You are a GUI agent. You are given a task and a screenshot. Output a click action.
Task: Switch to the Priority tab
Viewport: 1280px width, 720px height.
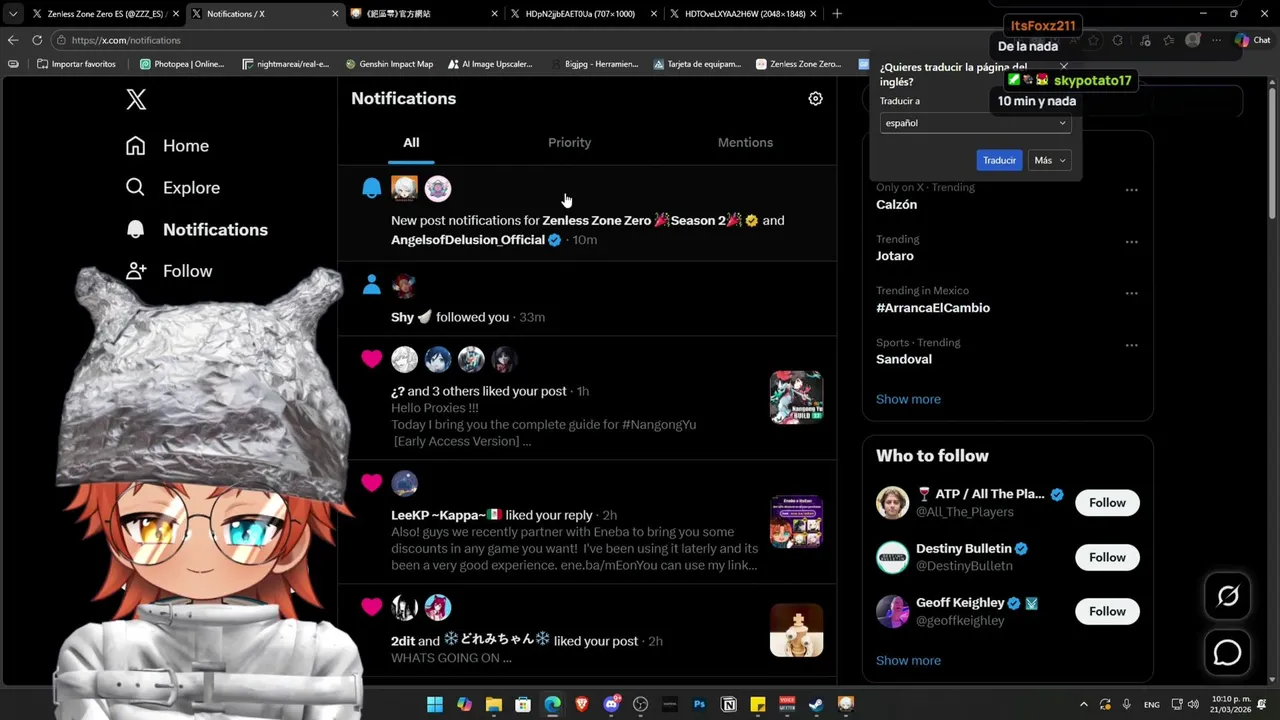click(x=570, y=143)
